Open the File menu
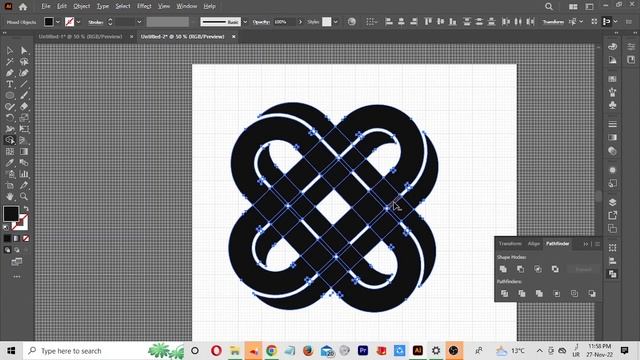This screenshot has width=640, height=360. click(46, 6)
